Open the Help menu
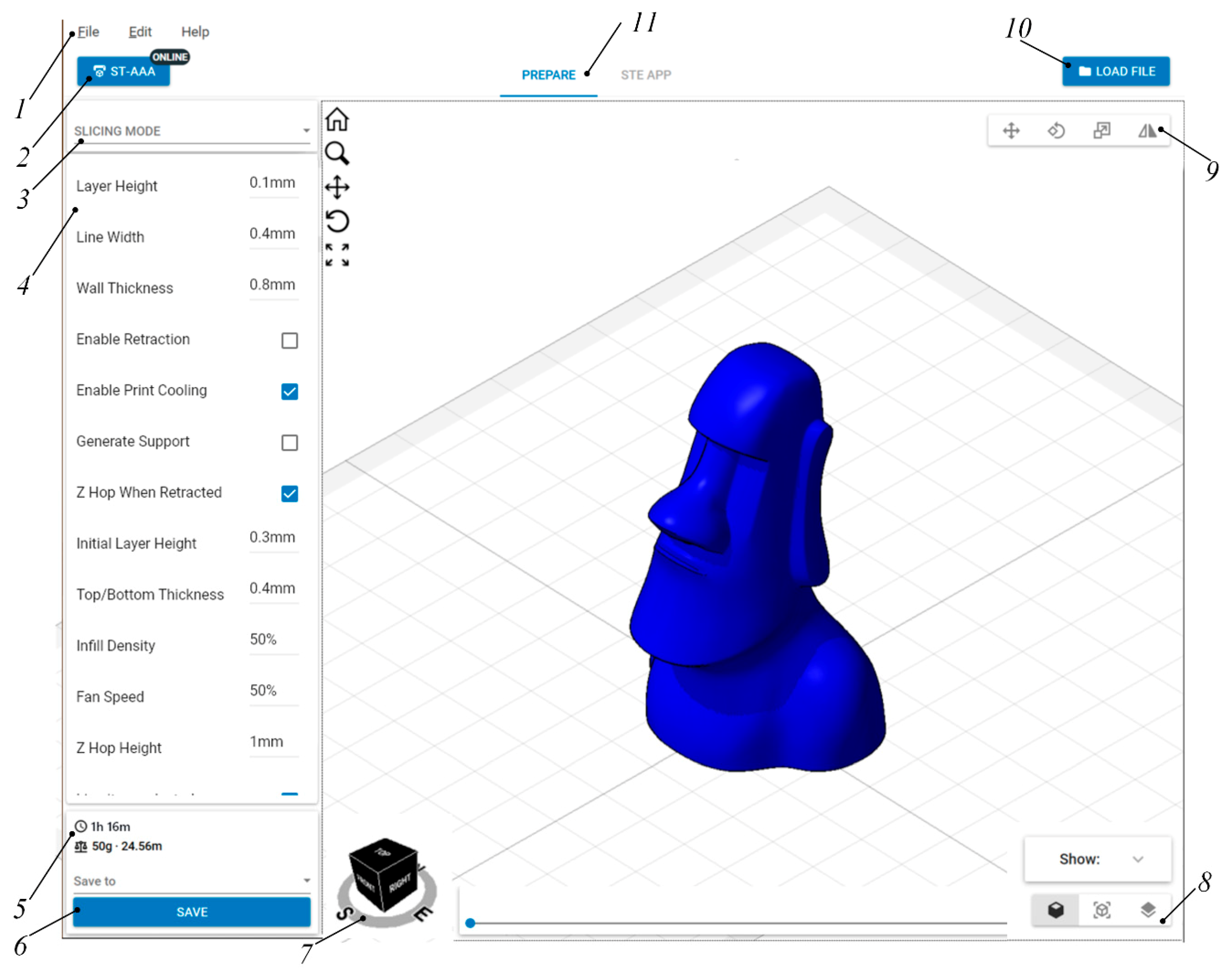1232x978 pixels. tap(195, 32)
